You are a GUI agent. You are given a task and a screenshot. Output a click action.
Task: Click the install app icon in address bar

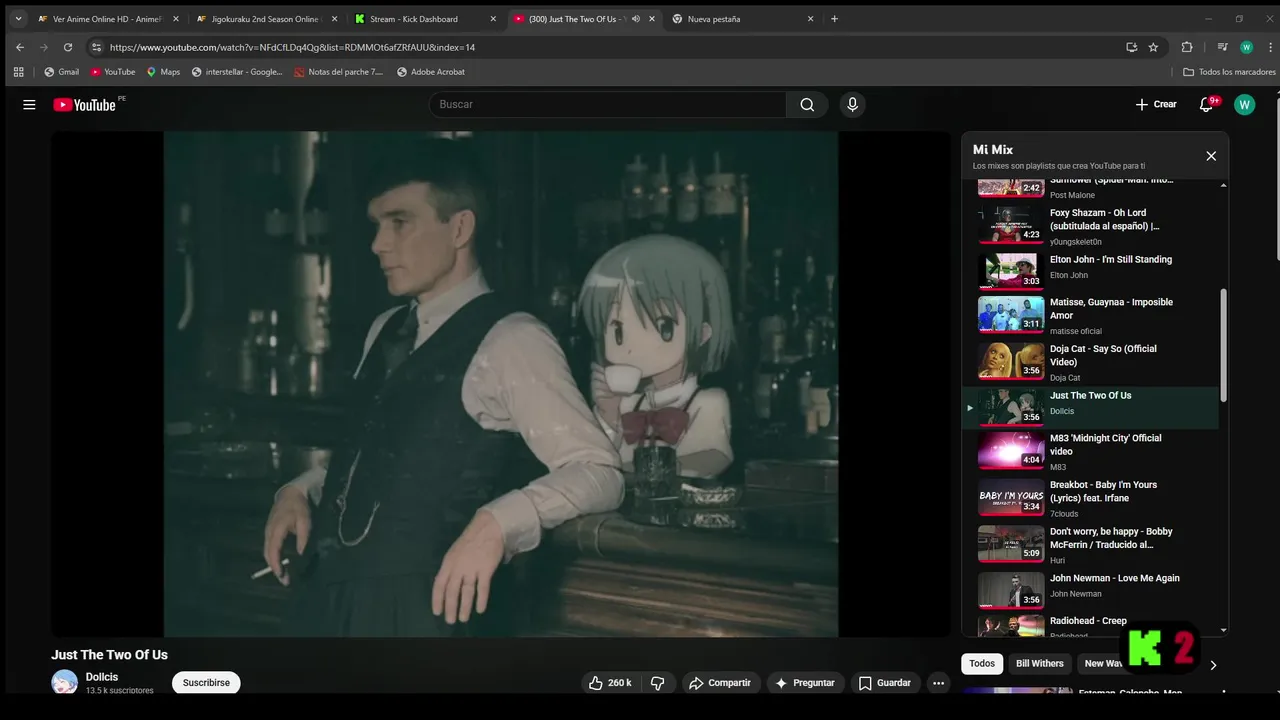(1131, 47)
